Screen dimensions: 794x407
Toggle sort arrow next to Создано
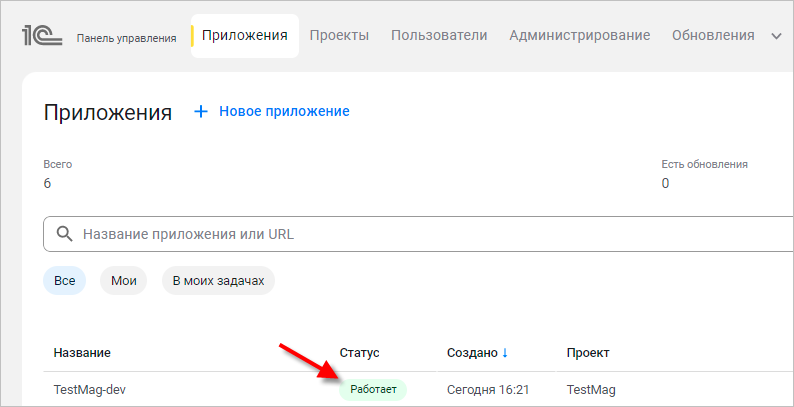pyautogui.click(x=504, y=353)
